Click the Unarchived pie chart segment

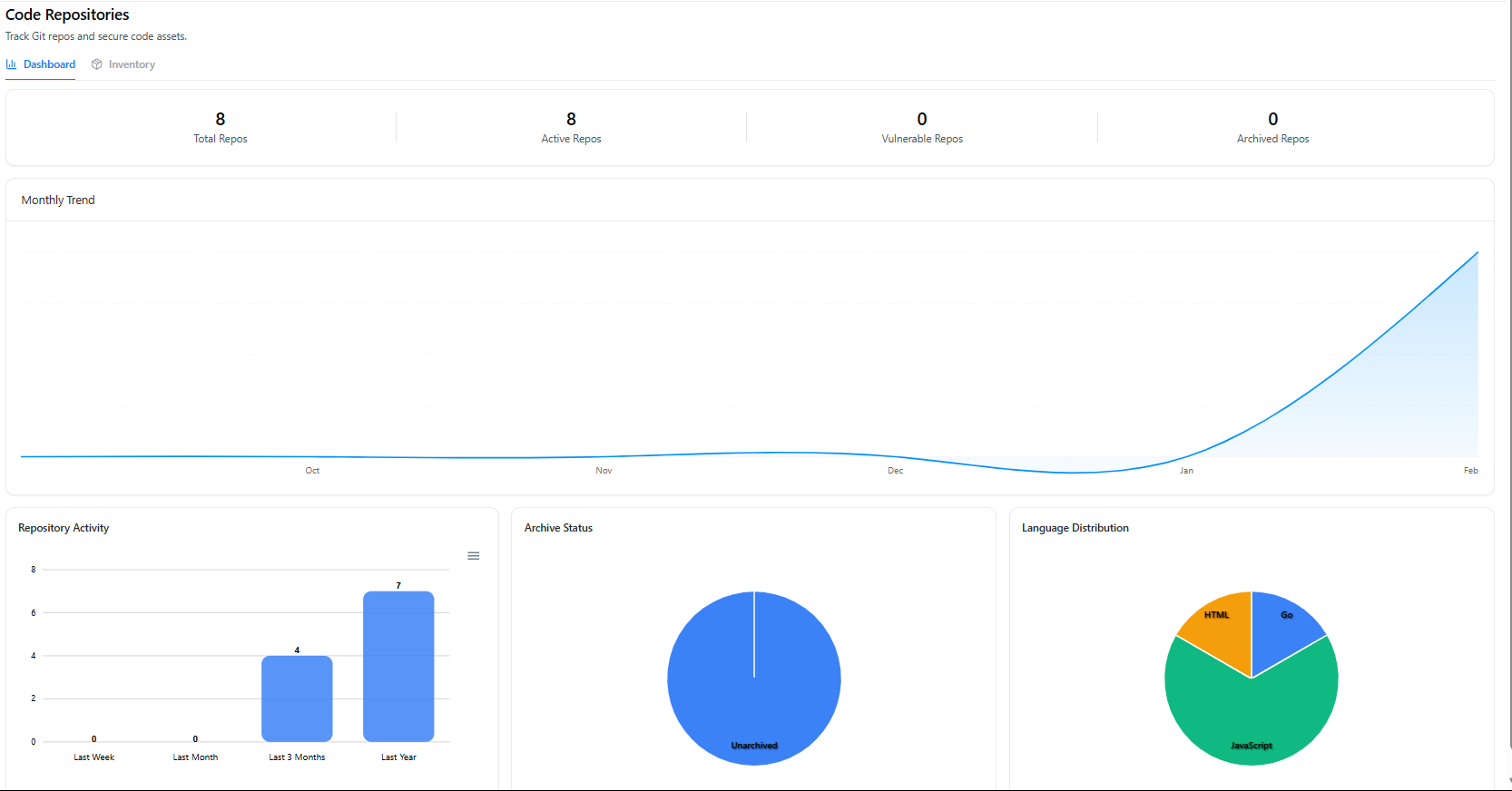coord(753,689)
